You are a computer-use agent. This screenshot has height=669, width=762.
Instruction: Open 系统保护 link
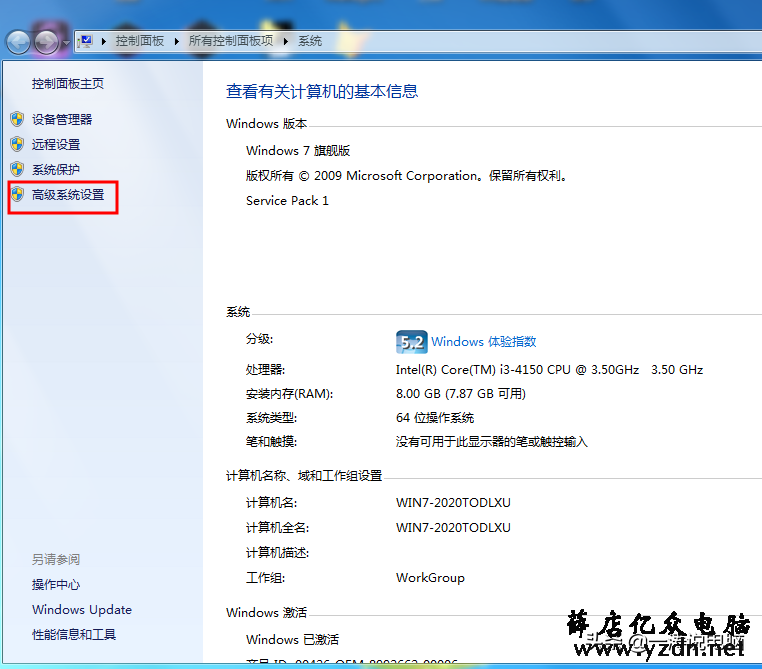(x=56, y=170)
